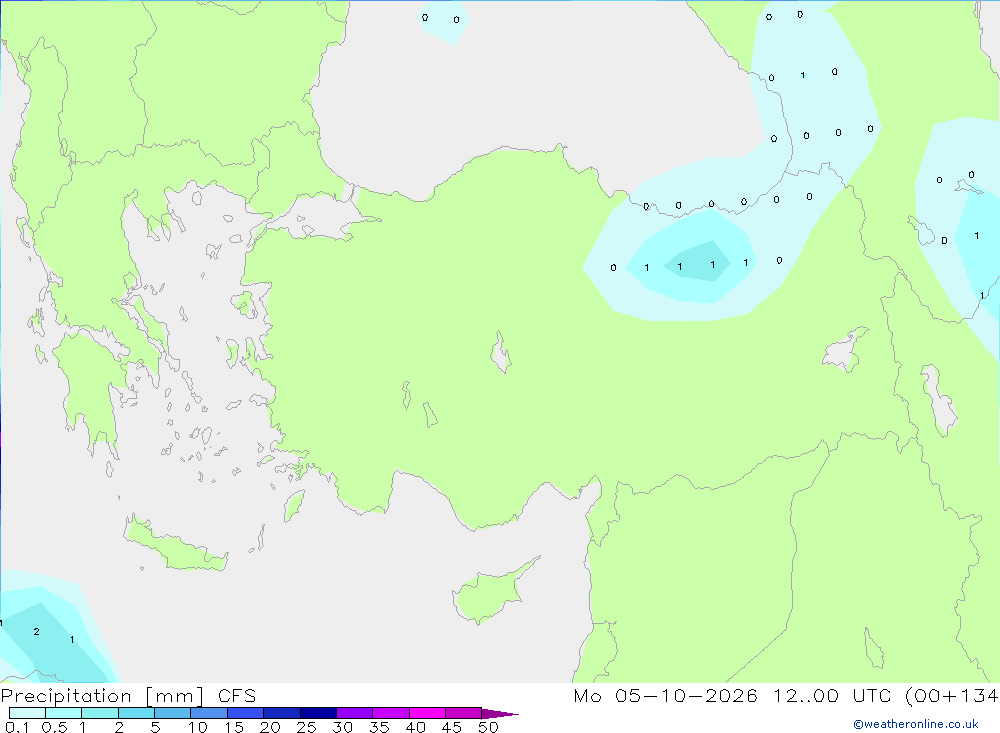Click the 'Precipitation [mm] CFS' title text
The height and width of the screenshot is (733, 1000).
coord(128,695)
